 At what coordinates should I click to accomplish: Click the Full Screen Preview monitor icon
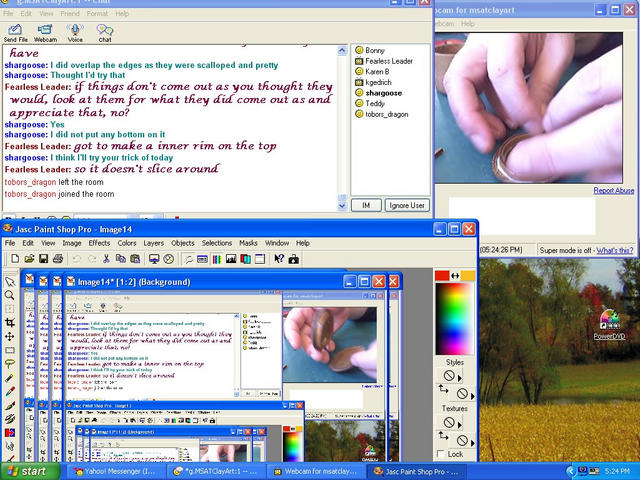coord(154,259)
